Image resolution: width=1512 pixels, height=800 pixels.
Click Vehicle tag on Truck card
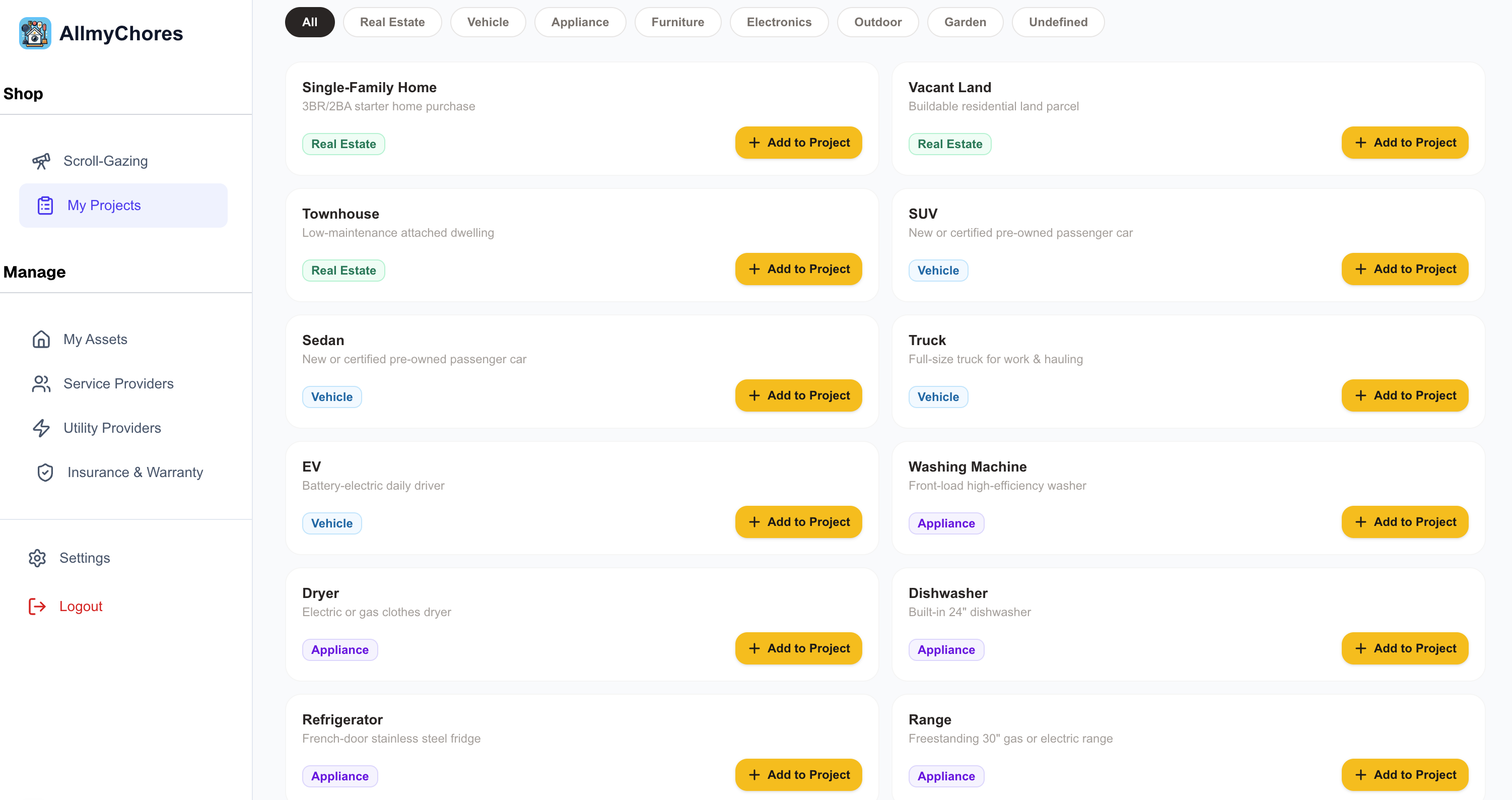click(938, 397)
